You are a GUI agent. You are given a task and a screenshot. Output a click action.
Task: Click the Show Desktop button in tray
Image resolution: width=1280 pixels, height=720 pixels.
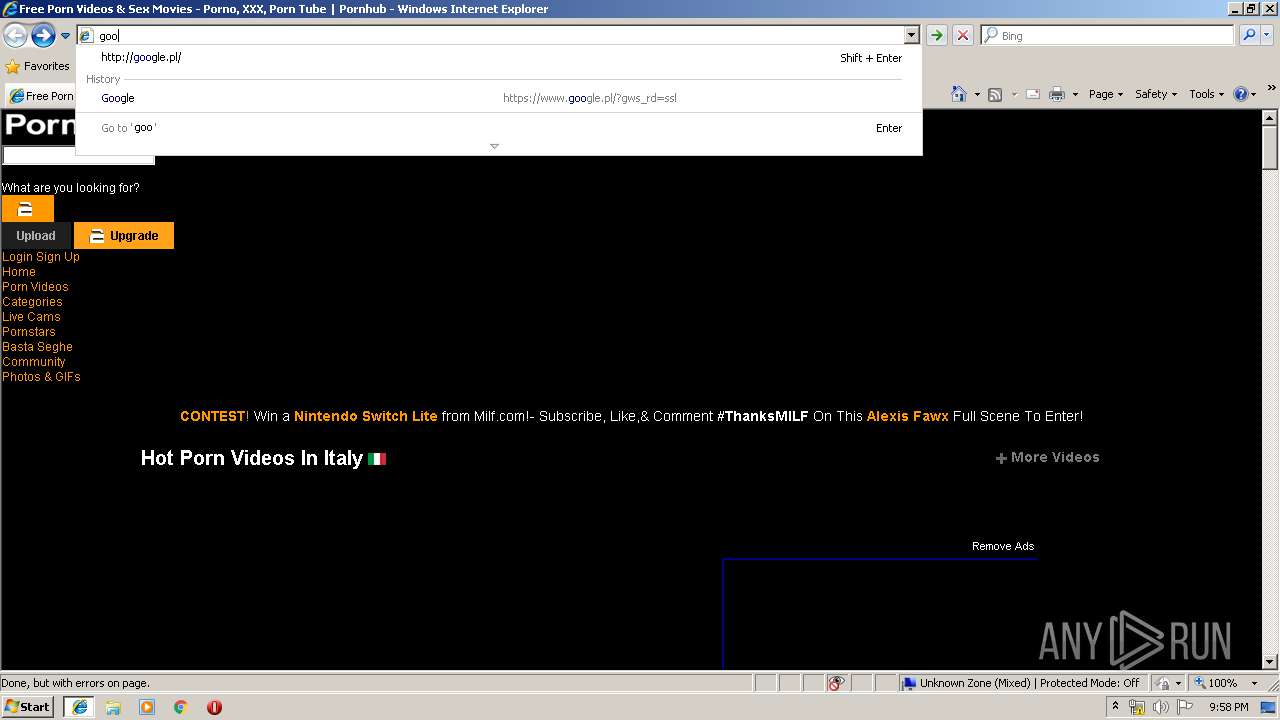pos(1270,707)
